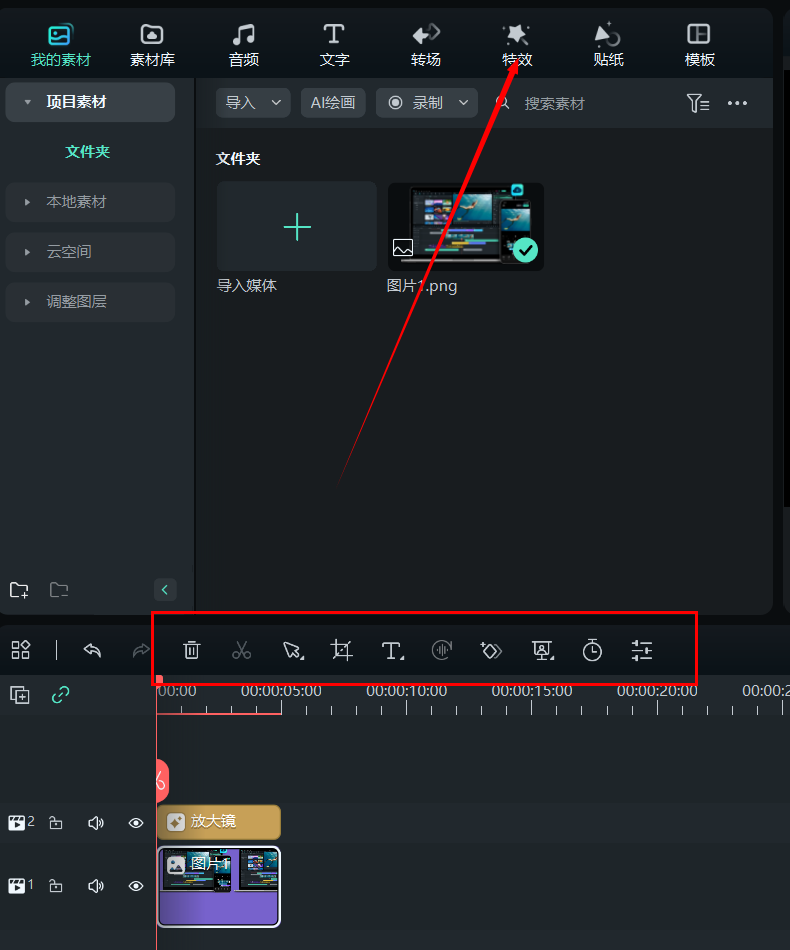Open the 贴纸 stickers tab
790x950 pixels.
click(608, 45)
